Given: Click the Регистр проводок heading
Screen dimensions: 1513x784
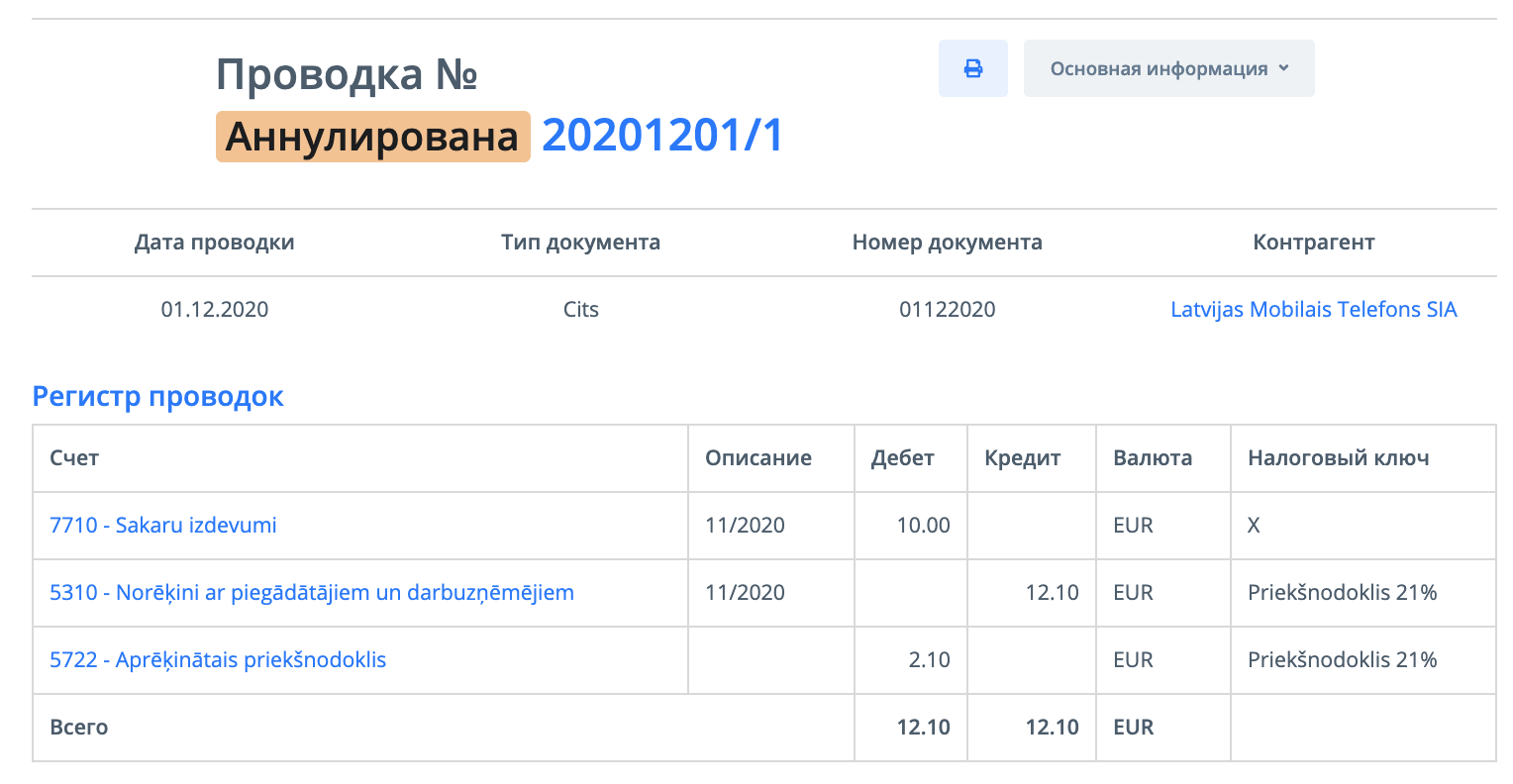Looking at the screenshot, I should (x=158, y=397).
